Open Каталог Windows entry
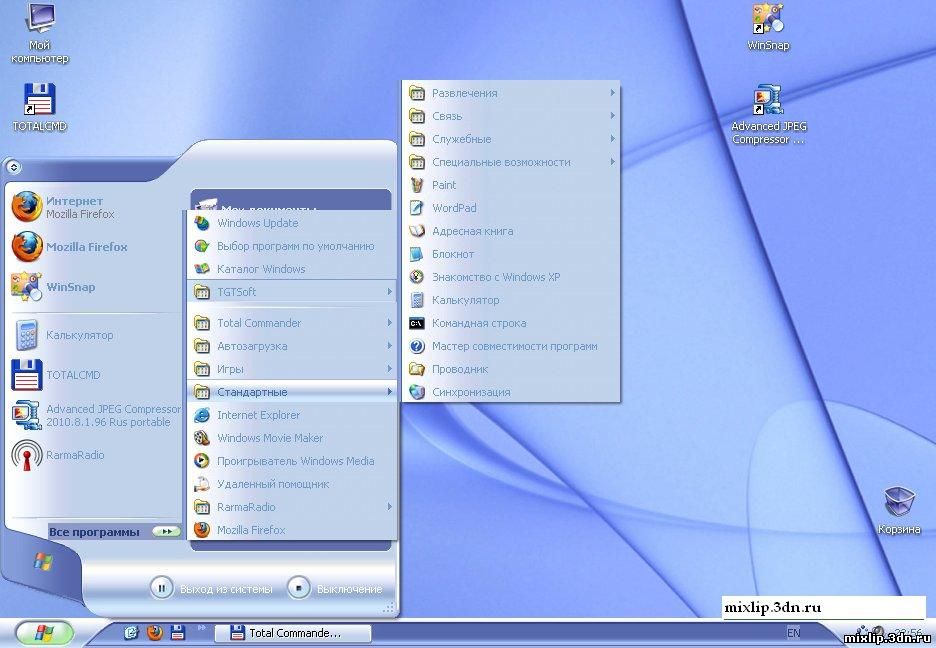This screenshot has width=936, height=648. (291, 269)
